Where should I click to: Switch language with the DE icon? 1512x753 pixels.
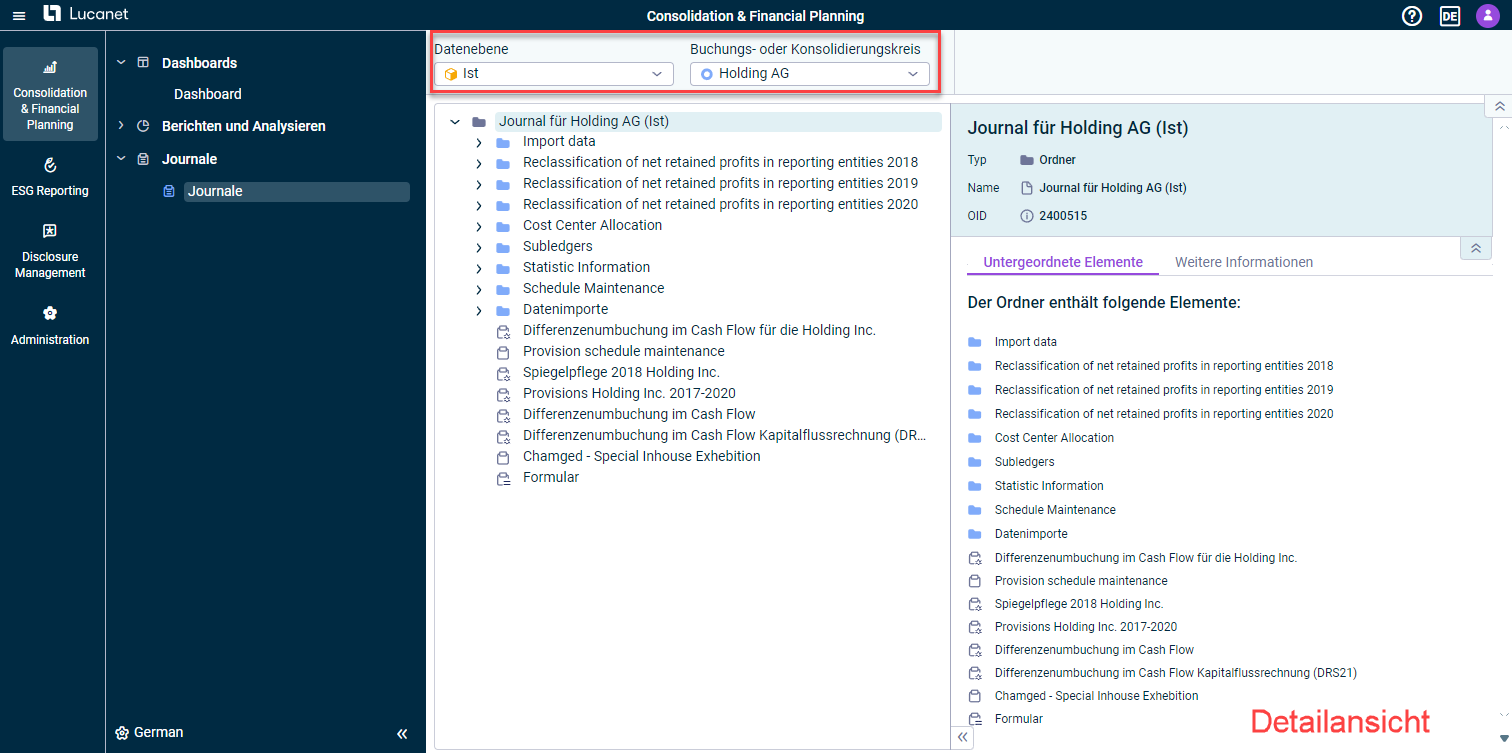[x=1450, y=16]
